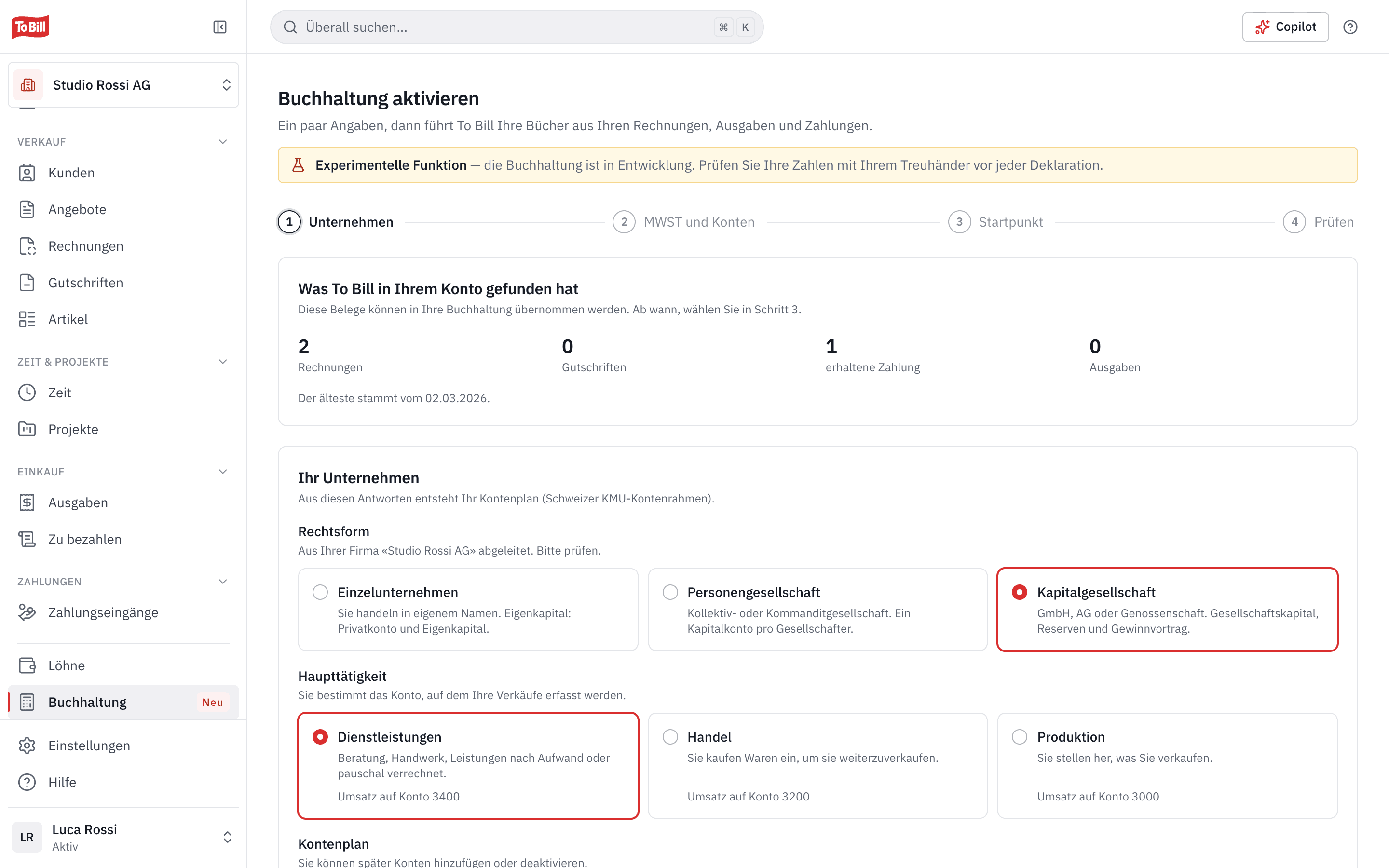1389x868 pixels.
Task: Open Studio Rossi AG company switcher
Action: (123, 85)
